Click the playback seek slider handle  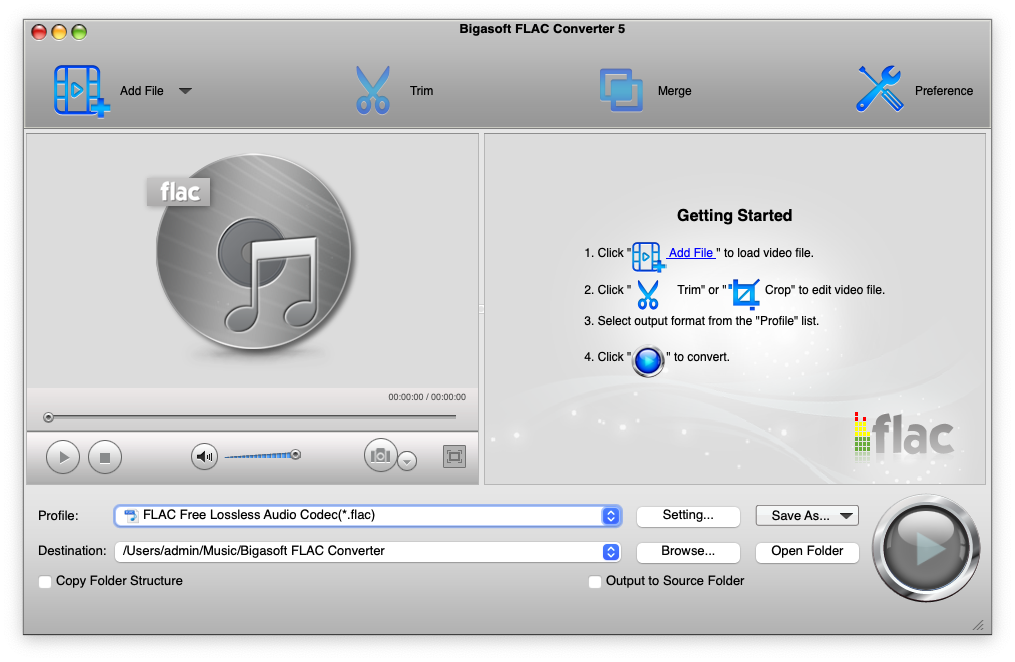[49, 417]
